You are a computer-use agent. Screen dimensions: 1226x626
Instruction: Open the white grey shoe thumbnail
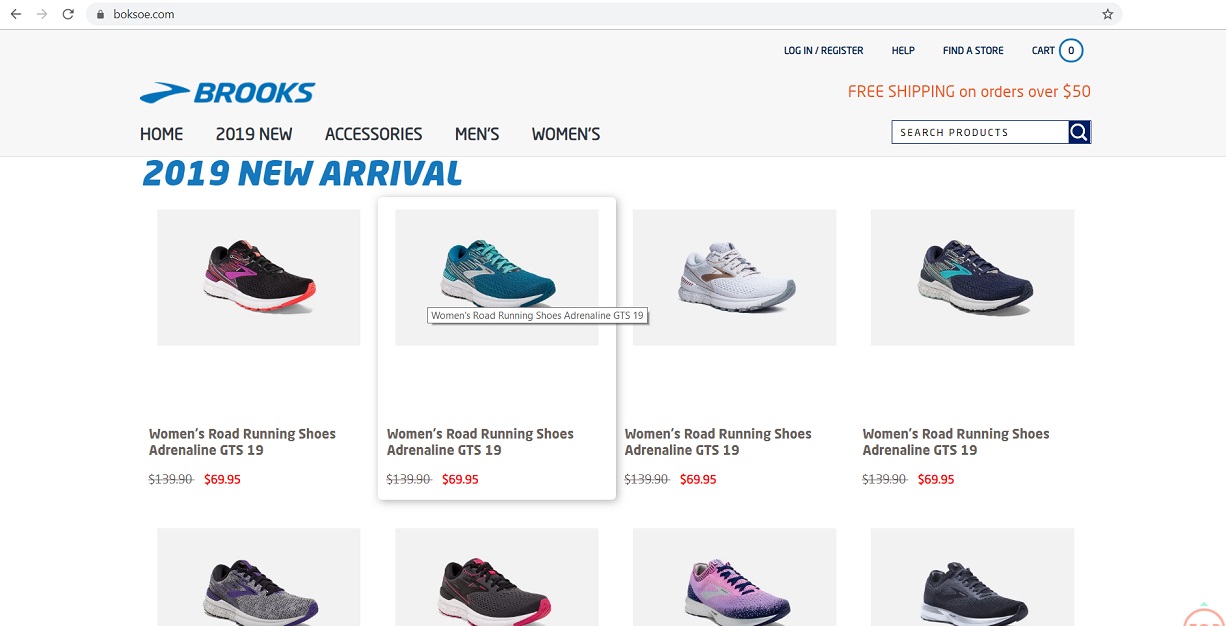pyautogui.click(x=735, y=277)
